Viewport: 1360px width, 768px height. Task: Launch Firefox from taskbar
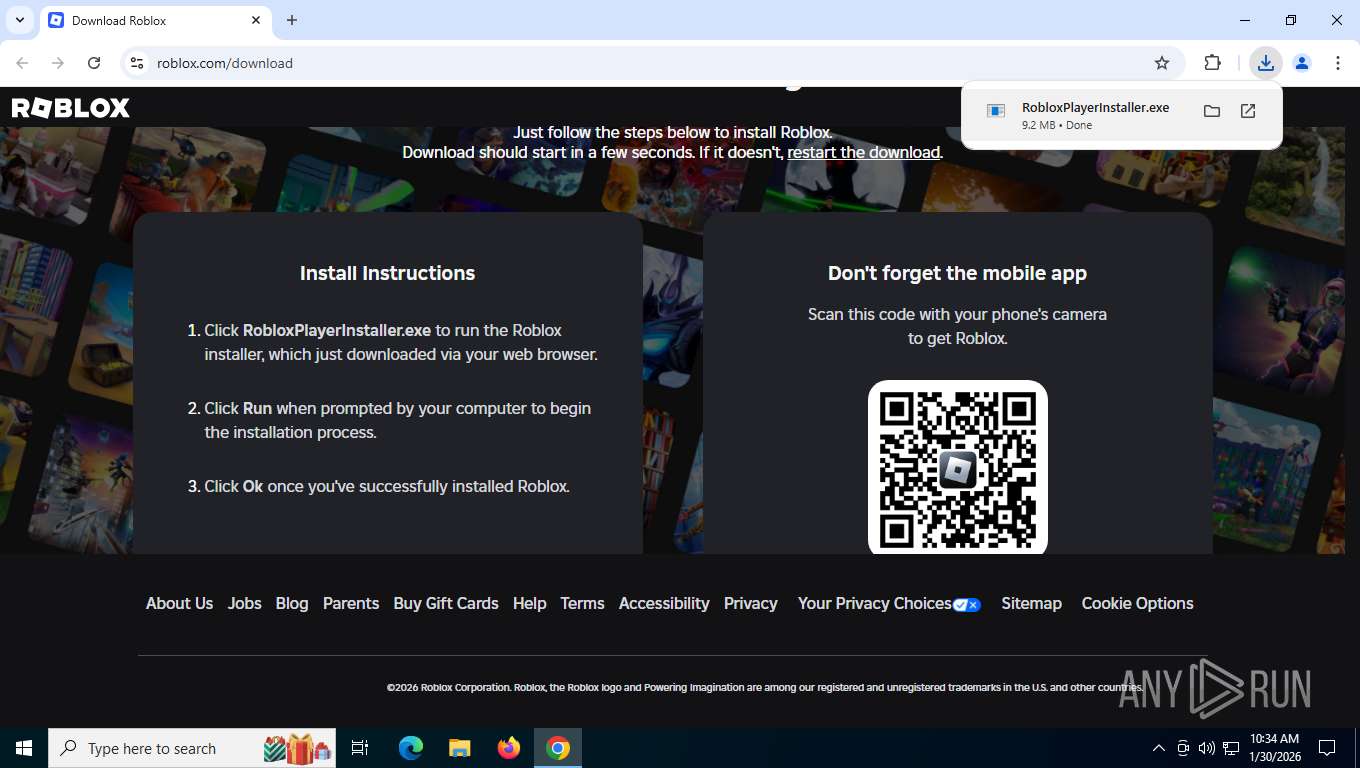tap(509, 748)
